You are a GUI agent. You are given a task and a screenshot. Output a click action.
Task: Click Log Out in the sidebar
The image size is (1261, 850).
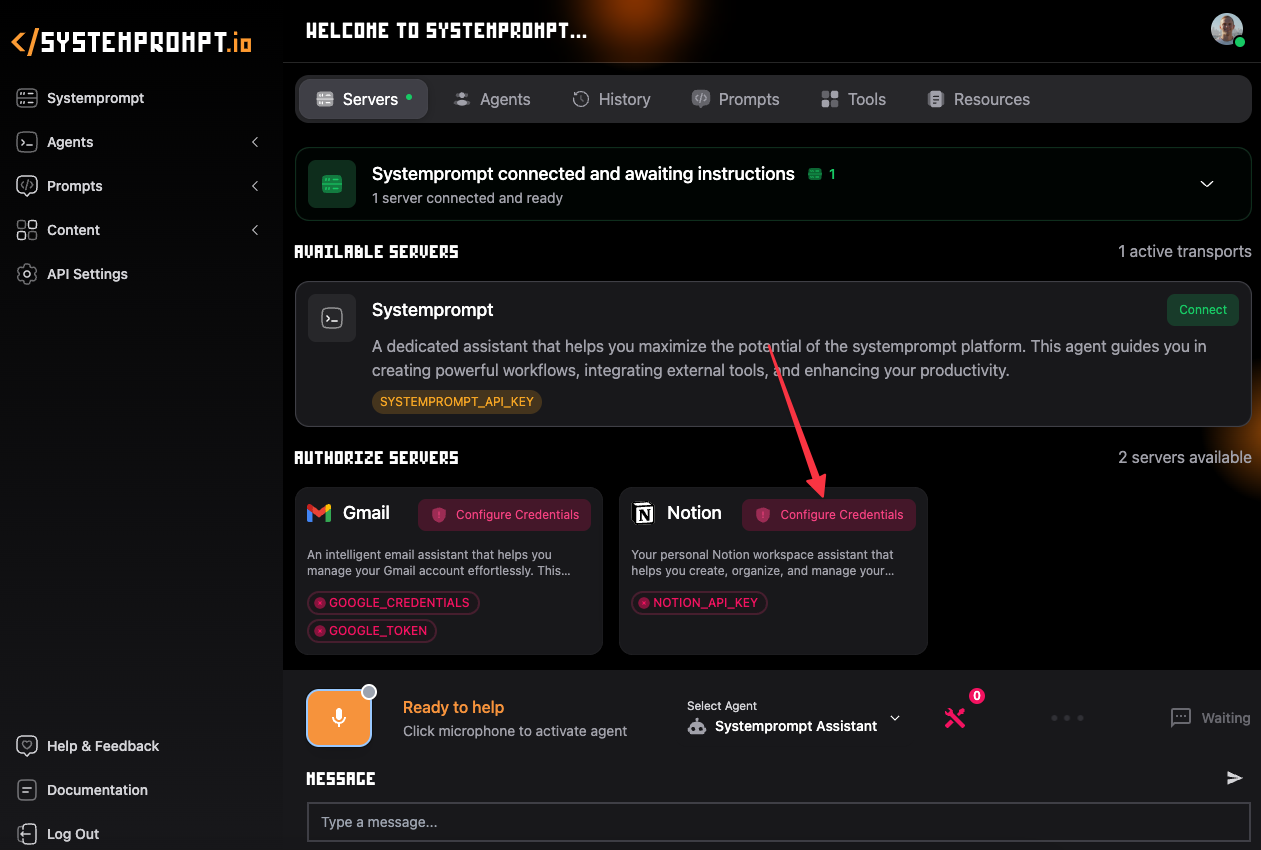(x=73, y=834)
